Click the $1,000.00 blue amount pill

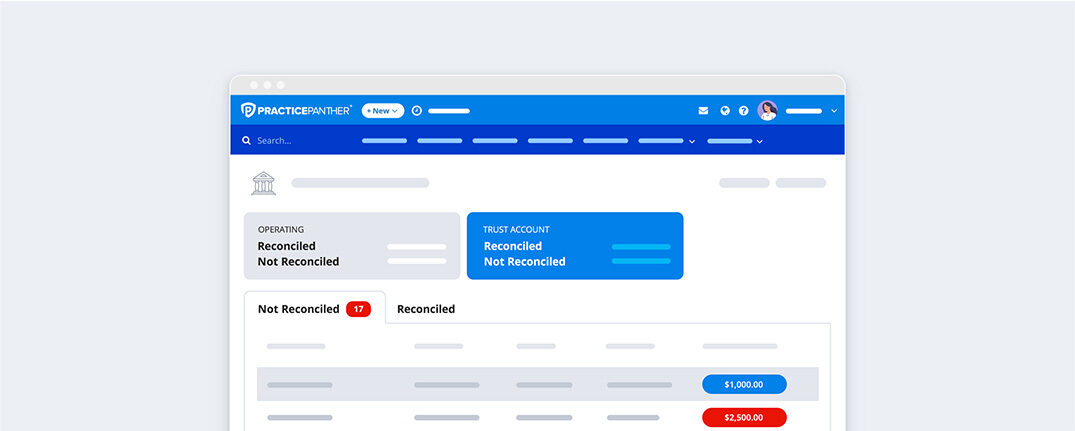[x=744, y=384]
